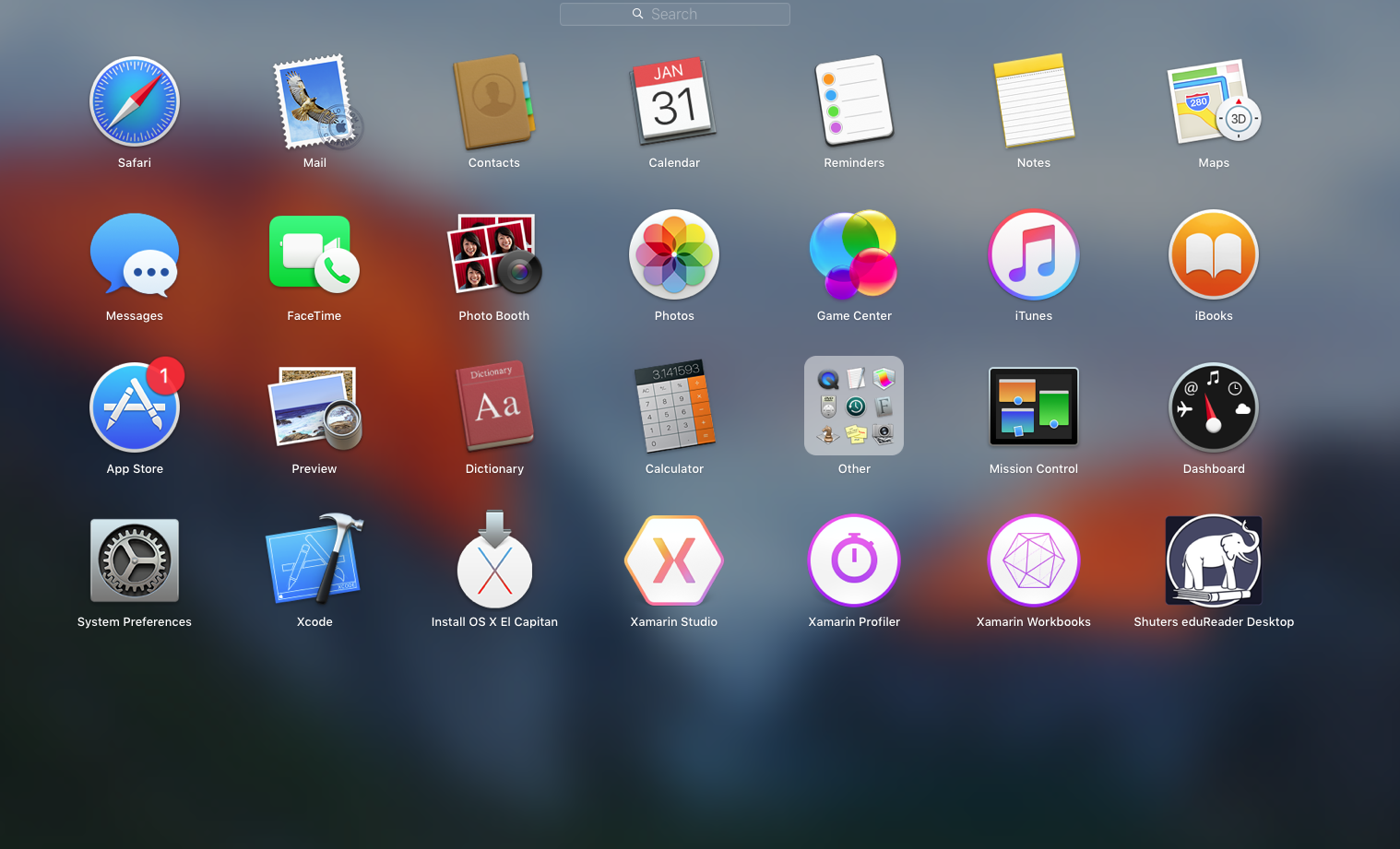Open the iBooks app
Screen dimensions: 1400x849
click(x=1214, y=254)
